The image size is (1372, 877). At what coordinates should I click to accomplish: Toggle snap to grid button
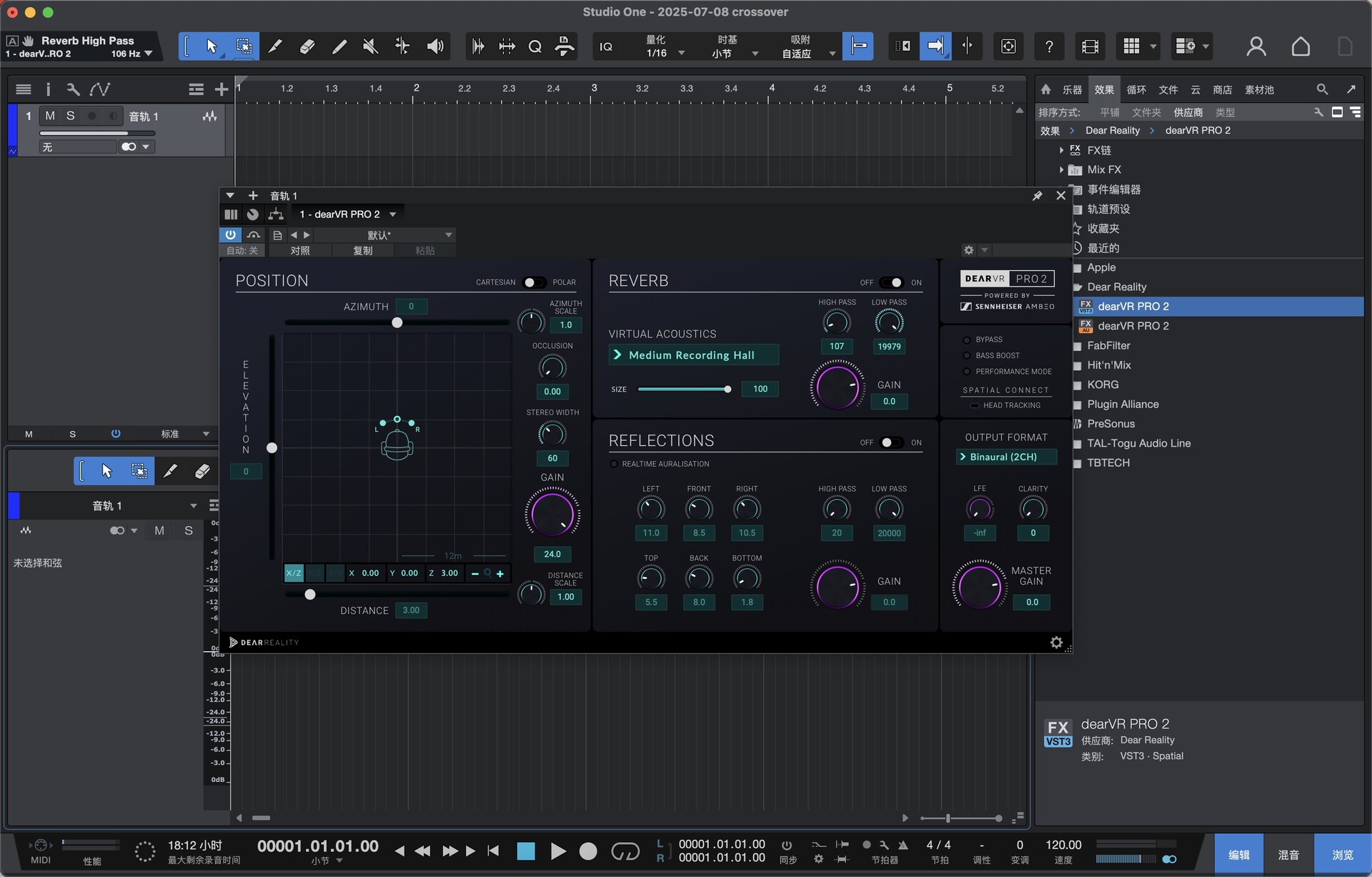point(857,46)
